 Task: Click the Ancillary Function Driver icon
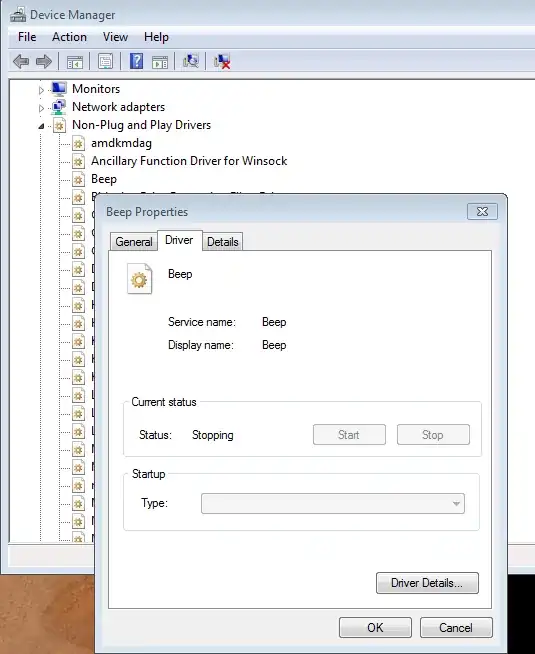(78, 161)
